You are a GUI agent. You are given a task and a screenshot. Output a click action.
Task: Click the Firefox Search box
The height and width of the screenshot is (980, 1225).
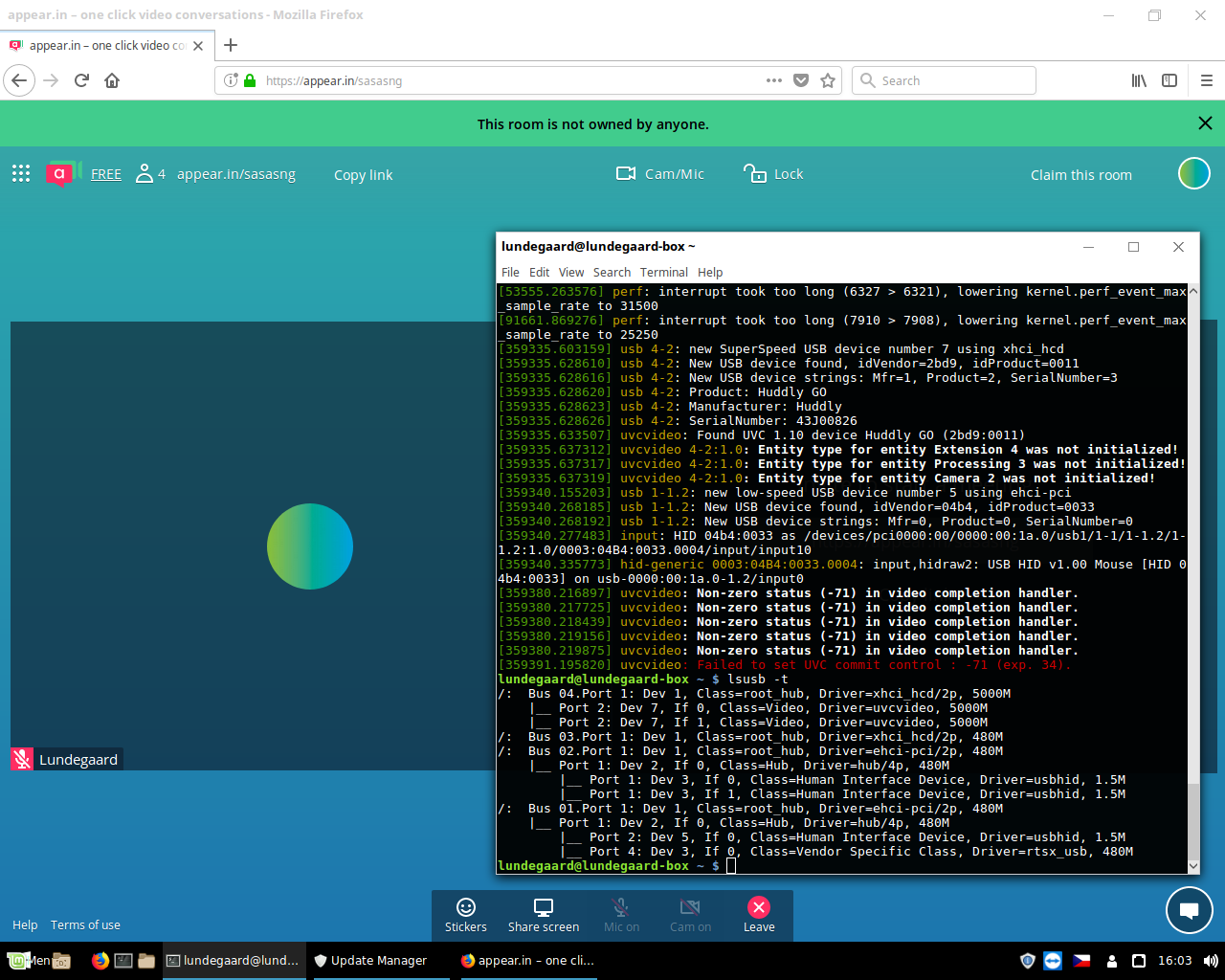[x=944, y=80]
